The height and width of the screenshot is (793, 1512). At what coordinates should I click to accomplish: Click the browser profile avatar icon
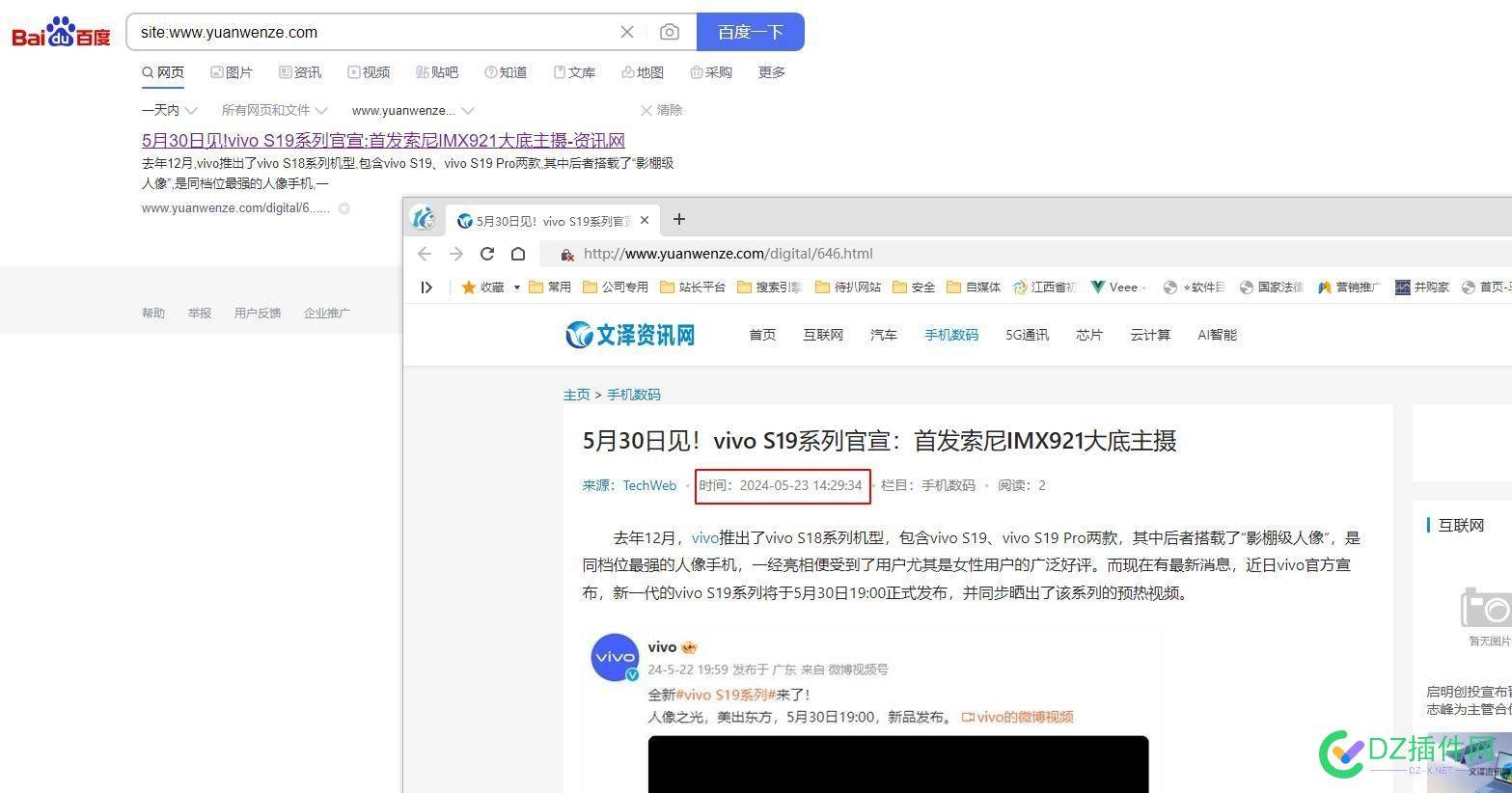click(424, 218)
